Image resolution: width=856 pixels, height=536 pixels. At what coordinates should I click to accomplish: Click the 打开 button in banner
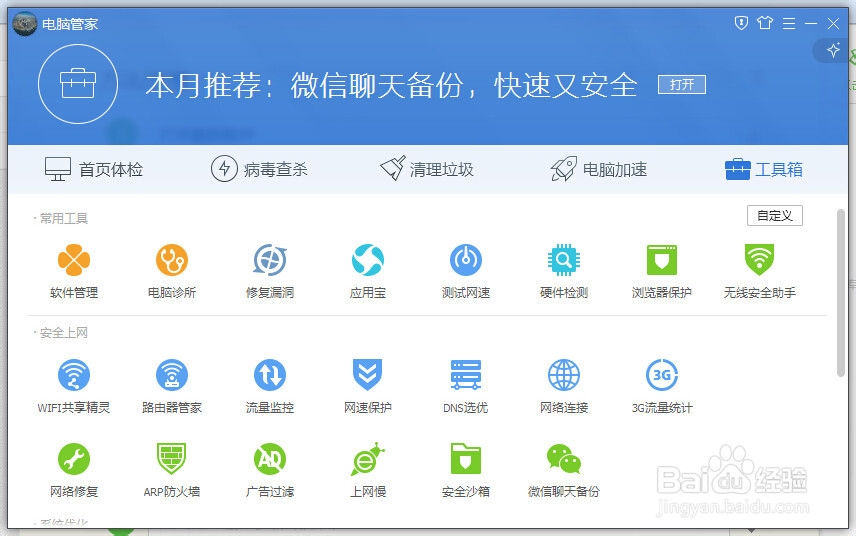coord(682,85)
